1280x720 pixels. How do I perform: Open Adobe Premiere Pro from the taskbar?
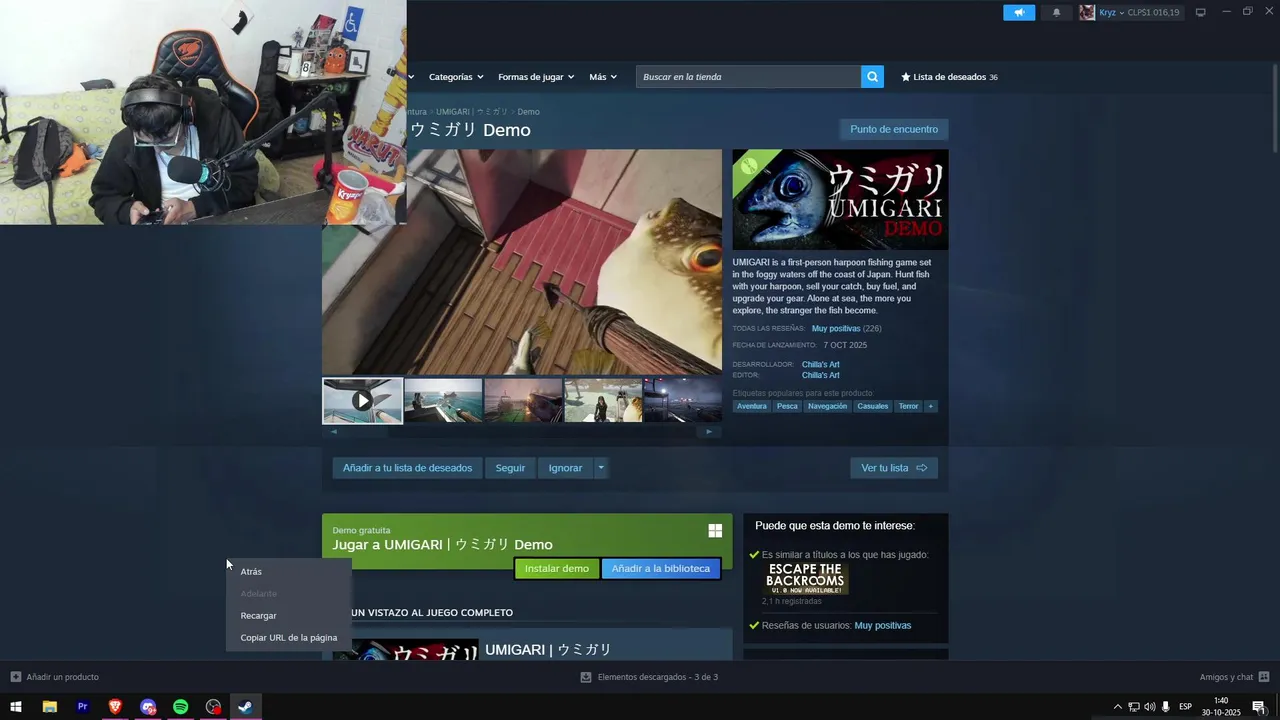[x=82, y=707]
